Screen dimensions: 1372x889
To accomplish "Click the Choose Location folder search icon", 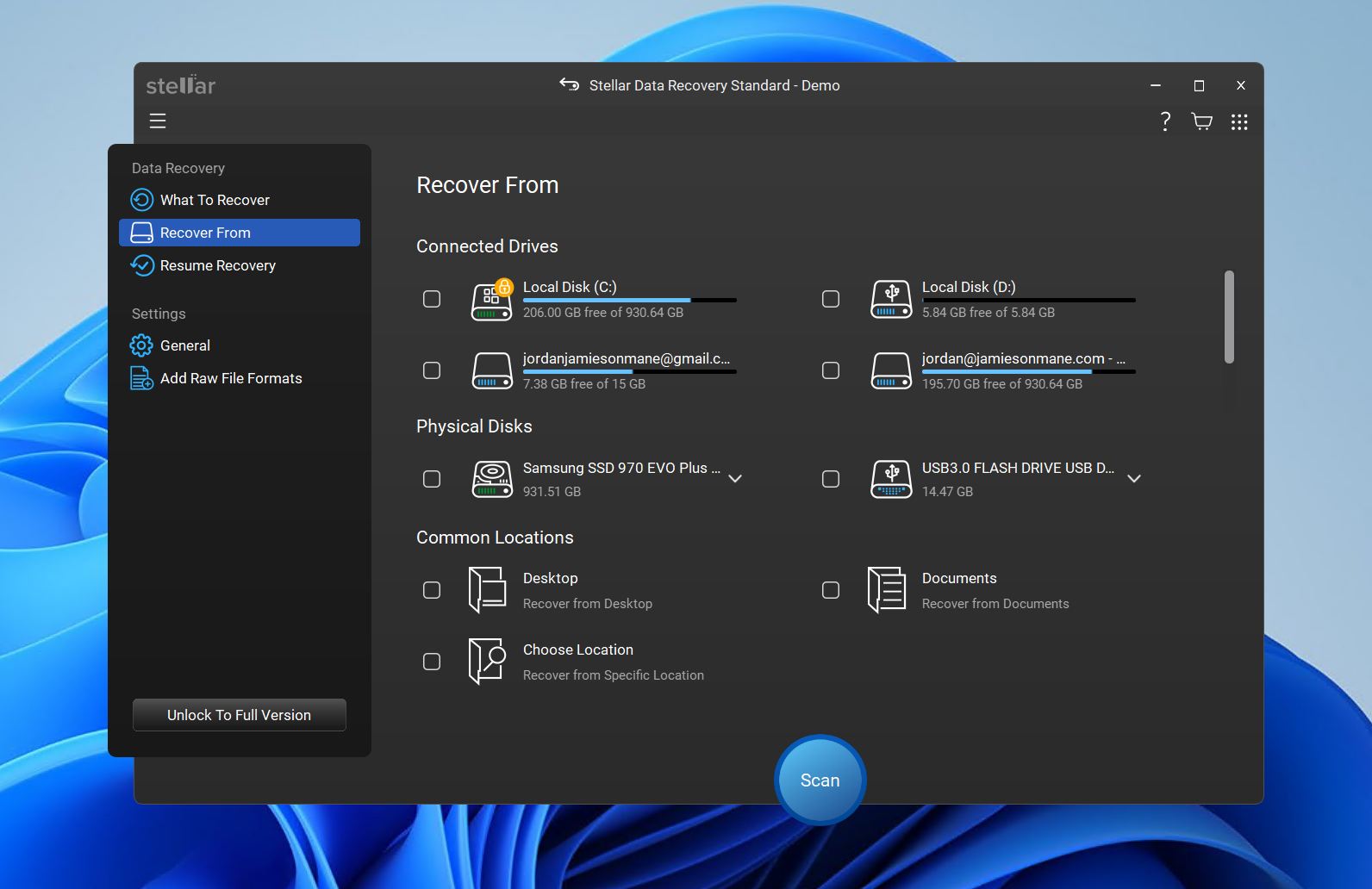I will coord(487,662).
